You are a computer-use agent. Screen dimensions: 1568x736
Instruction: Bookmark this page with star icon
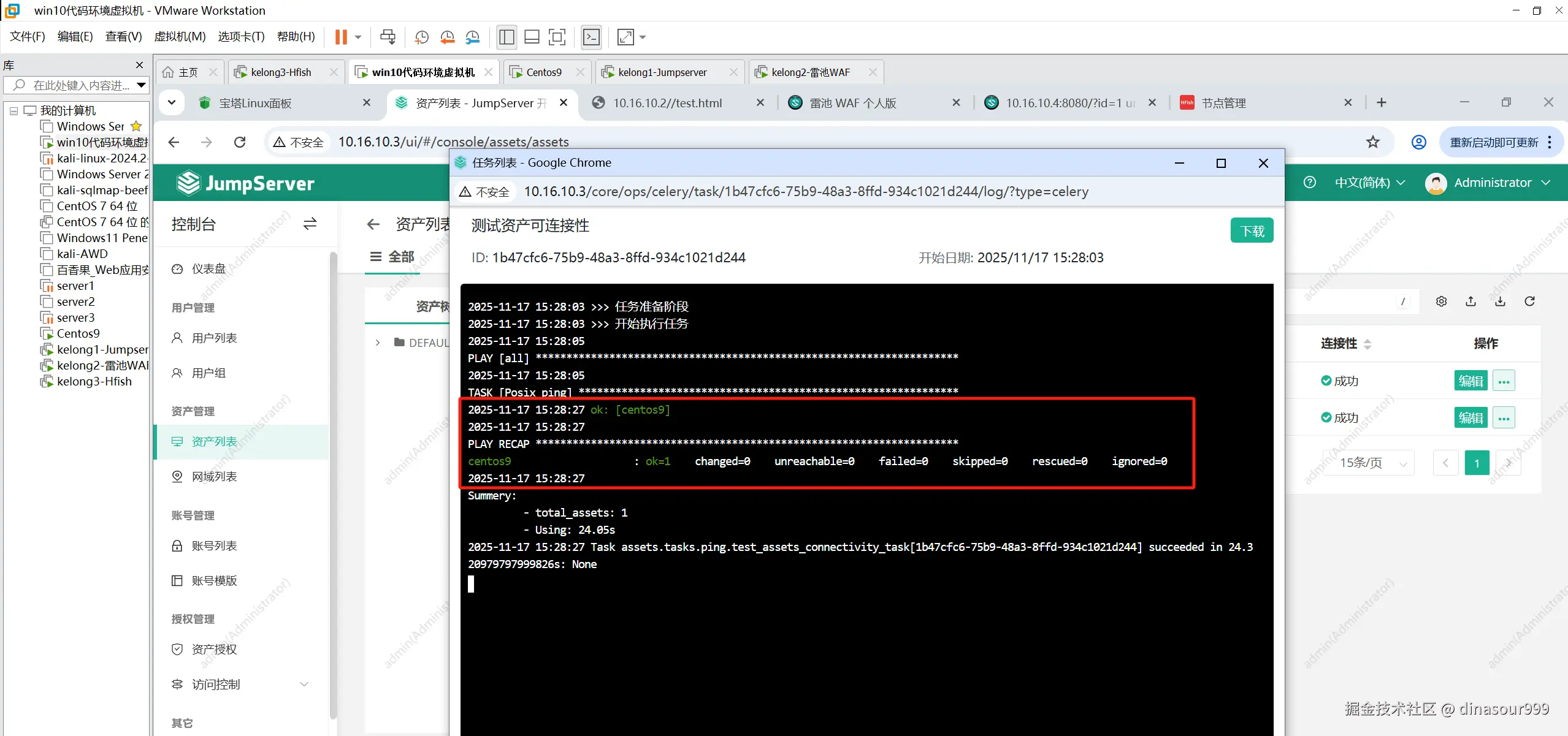[x=1373, y=142]
